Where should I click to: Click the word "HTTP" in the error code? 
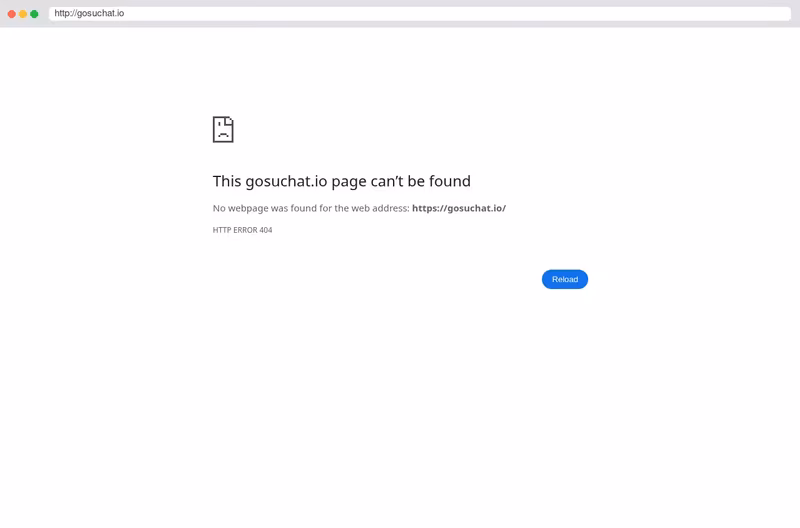pos(222,230)
